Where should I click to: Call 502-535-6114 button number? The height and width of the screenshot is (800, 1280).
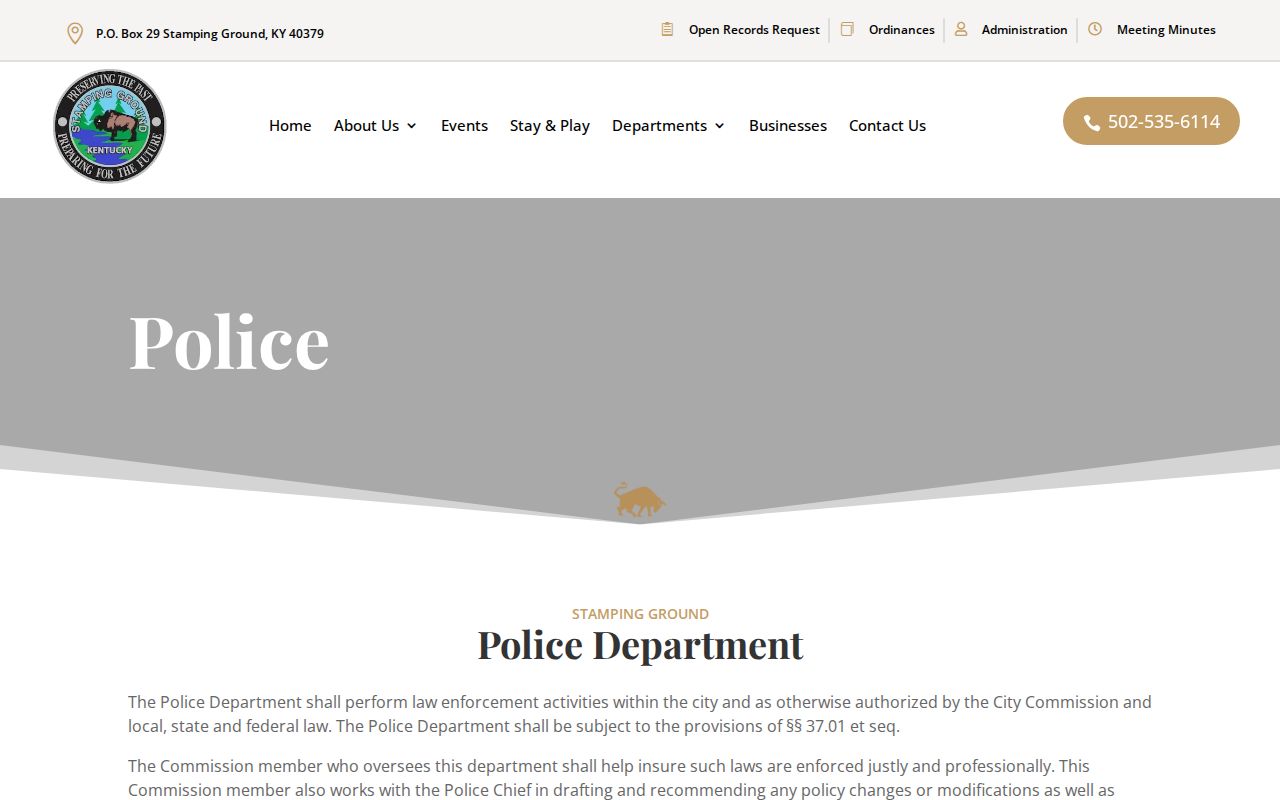1164,121
